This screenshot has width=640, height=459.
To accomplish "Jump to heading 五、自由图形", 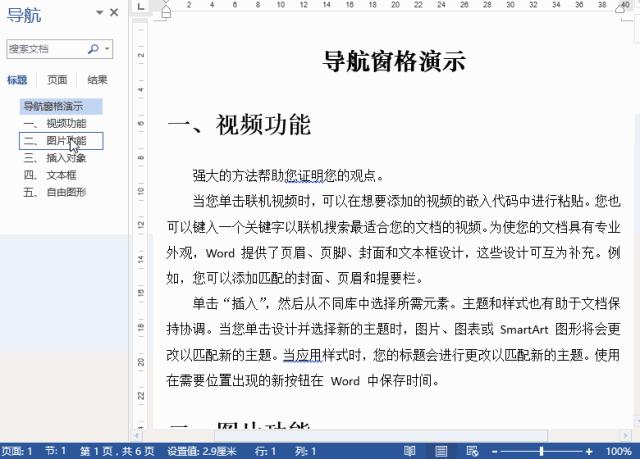I will pos(61,192).
